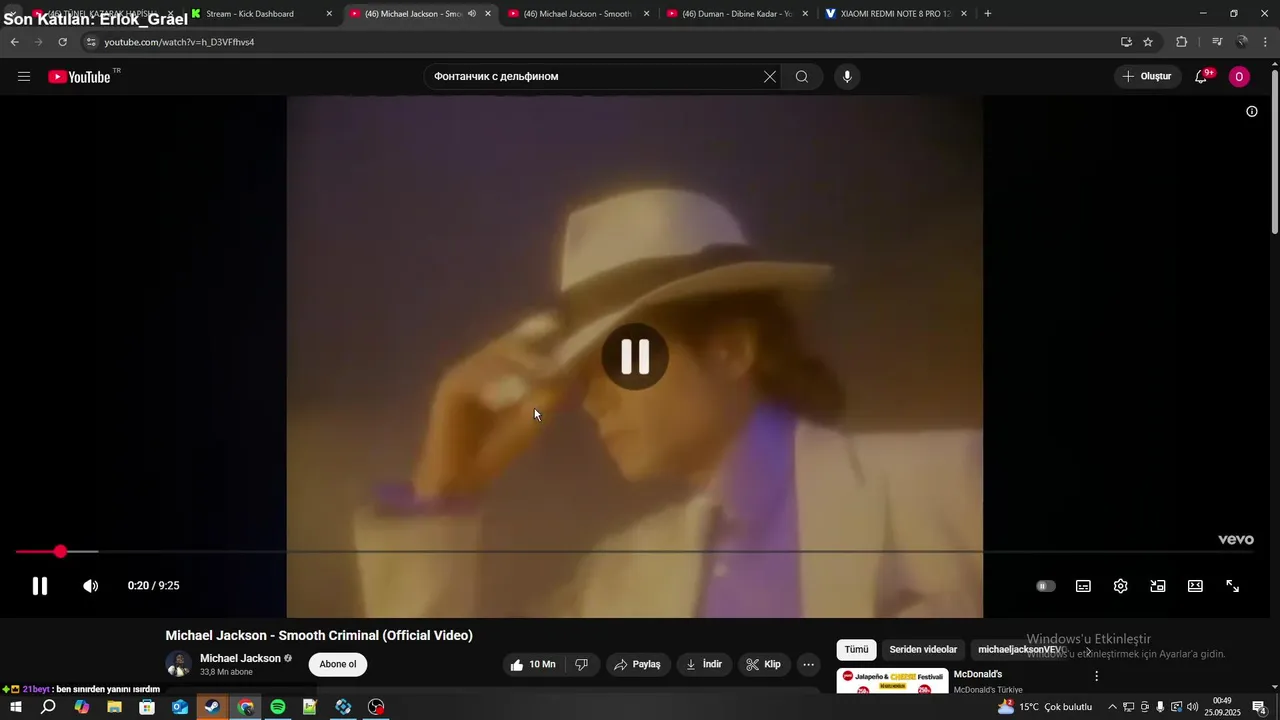This screenshot has height=720, width=1280.
Task: Dislike the video
Action: tap(581, 664)
